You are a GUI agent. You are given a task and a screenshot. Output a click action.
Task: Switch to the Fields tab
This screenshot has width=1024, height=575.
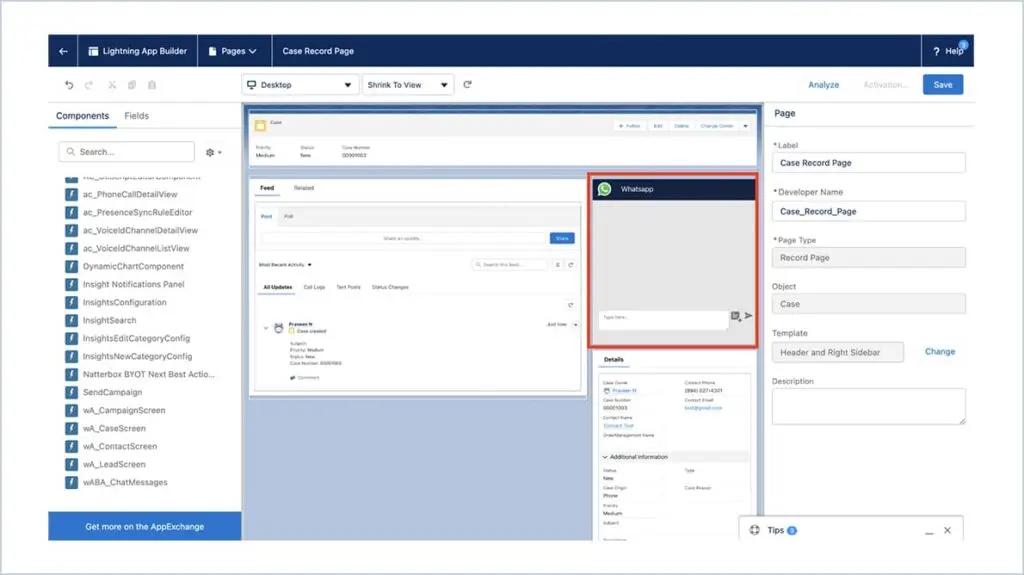[136, 116]
